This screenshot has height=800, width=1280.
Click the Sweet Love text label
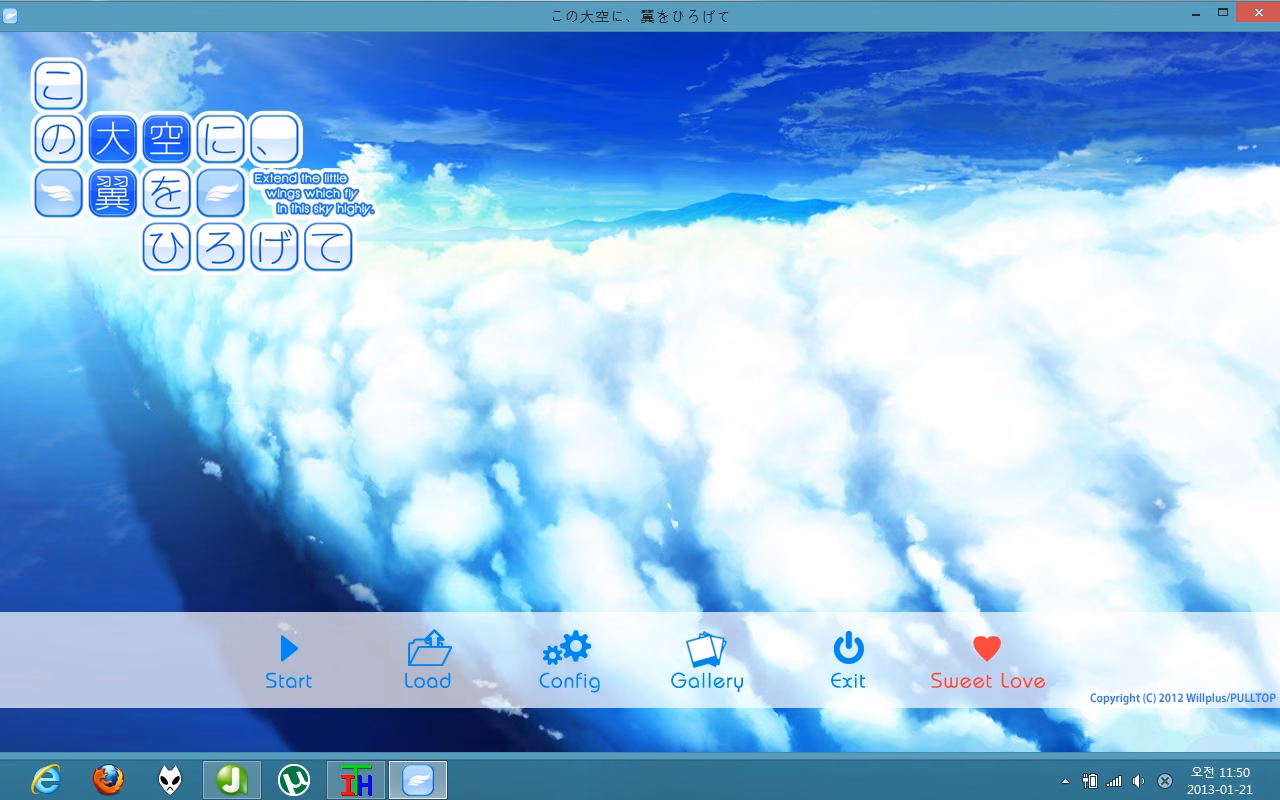(x=988, y=681)
